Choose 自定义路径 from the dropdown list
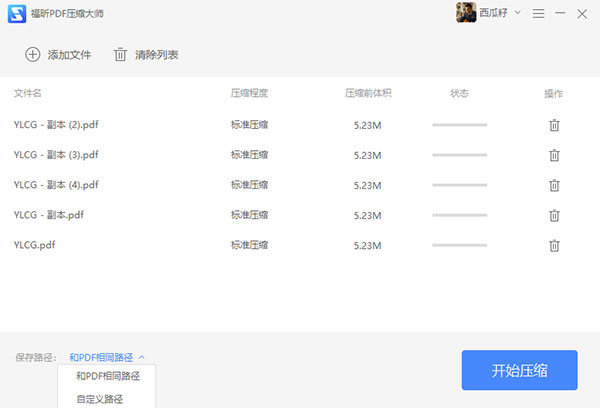600x408 pixels. (x=100, y=399)
